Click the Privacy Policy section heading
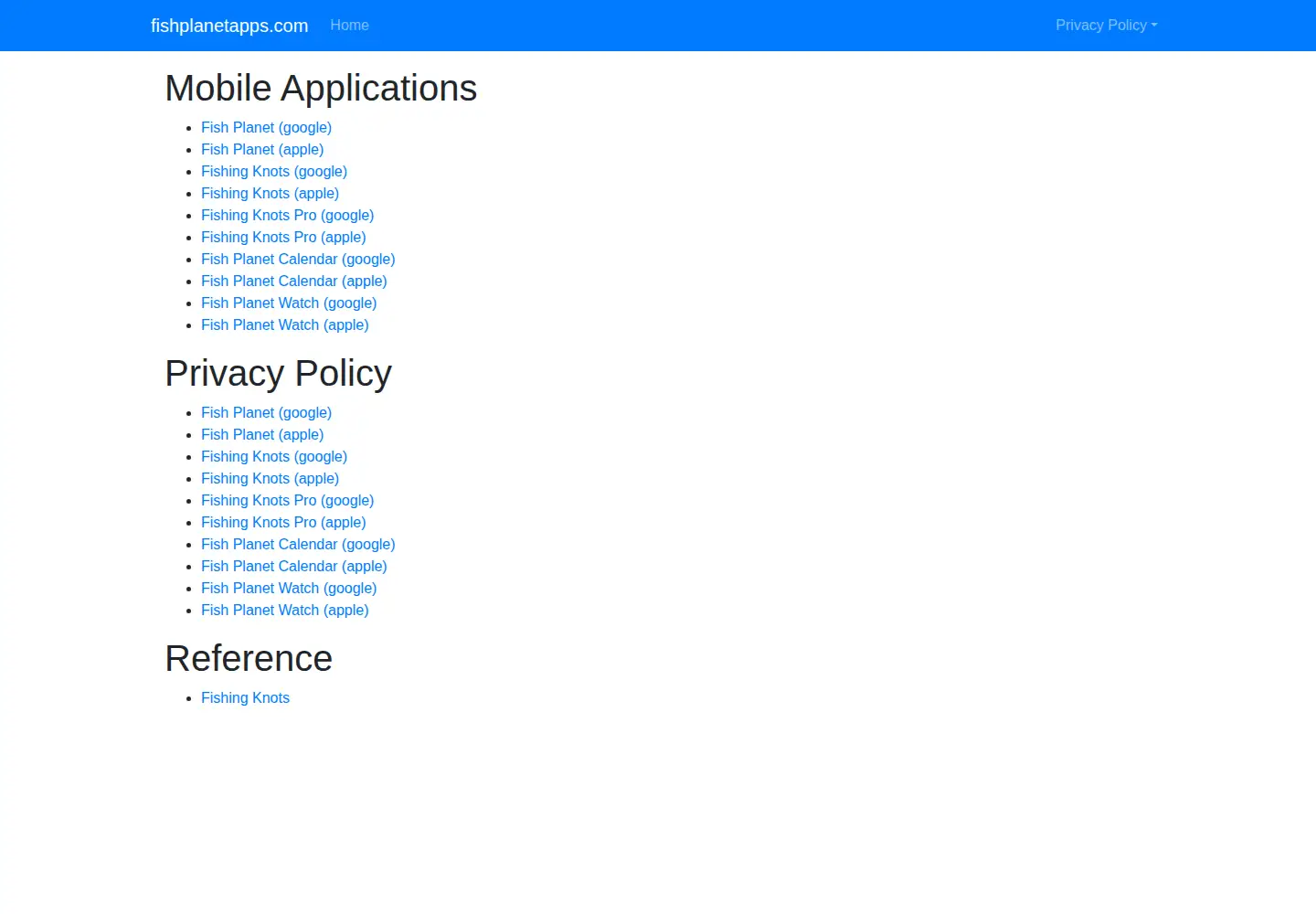Screen dimensions: 1316x914 pos(279,374)
